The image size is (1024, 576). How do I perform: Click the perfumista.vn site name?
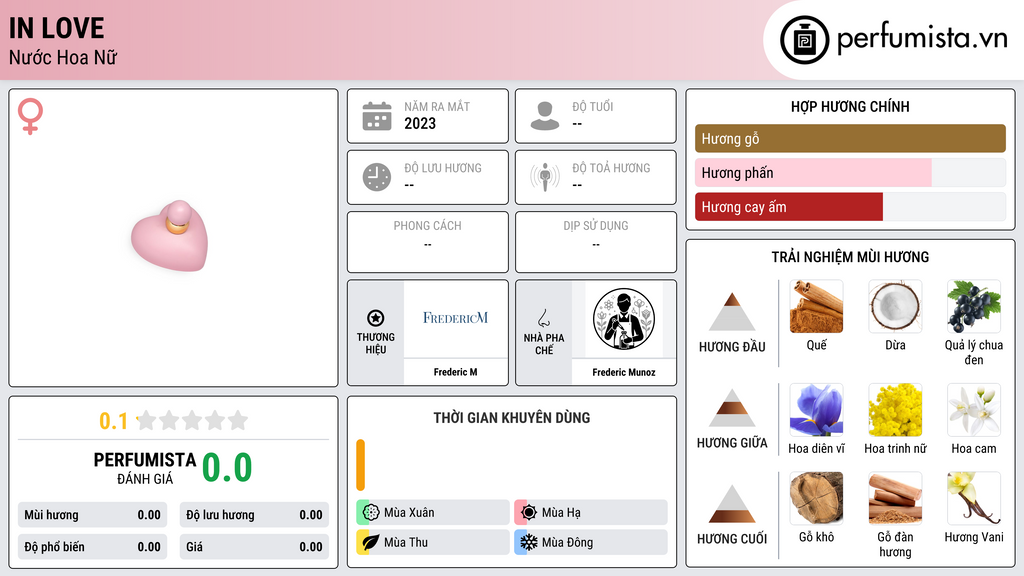click(922, 39)
